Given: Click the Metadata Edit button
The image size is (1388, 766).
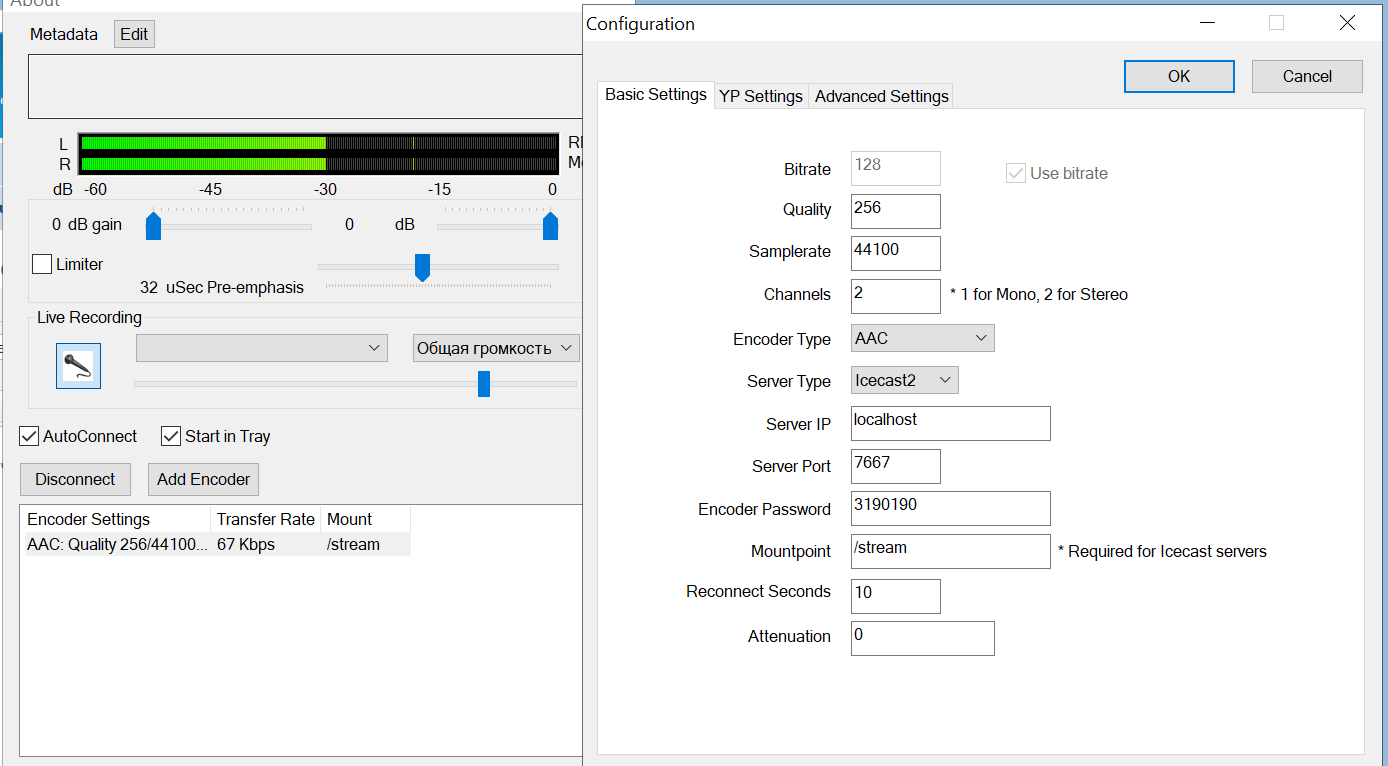Looking at the screenshot, I should (x=134, y=34).
